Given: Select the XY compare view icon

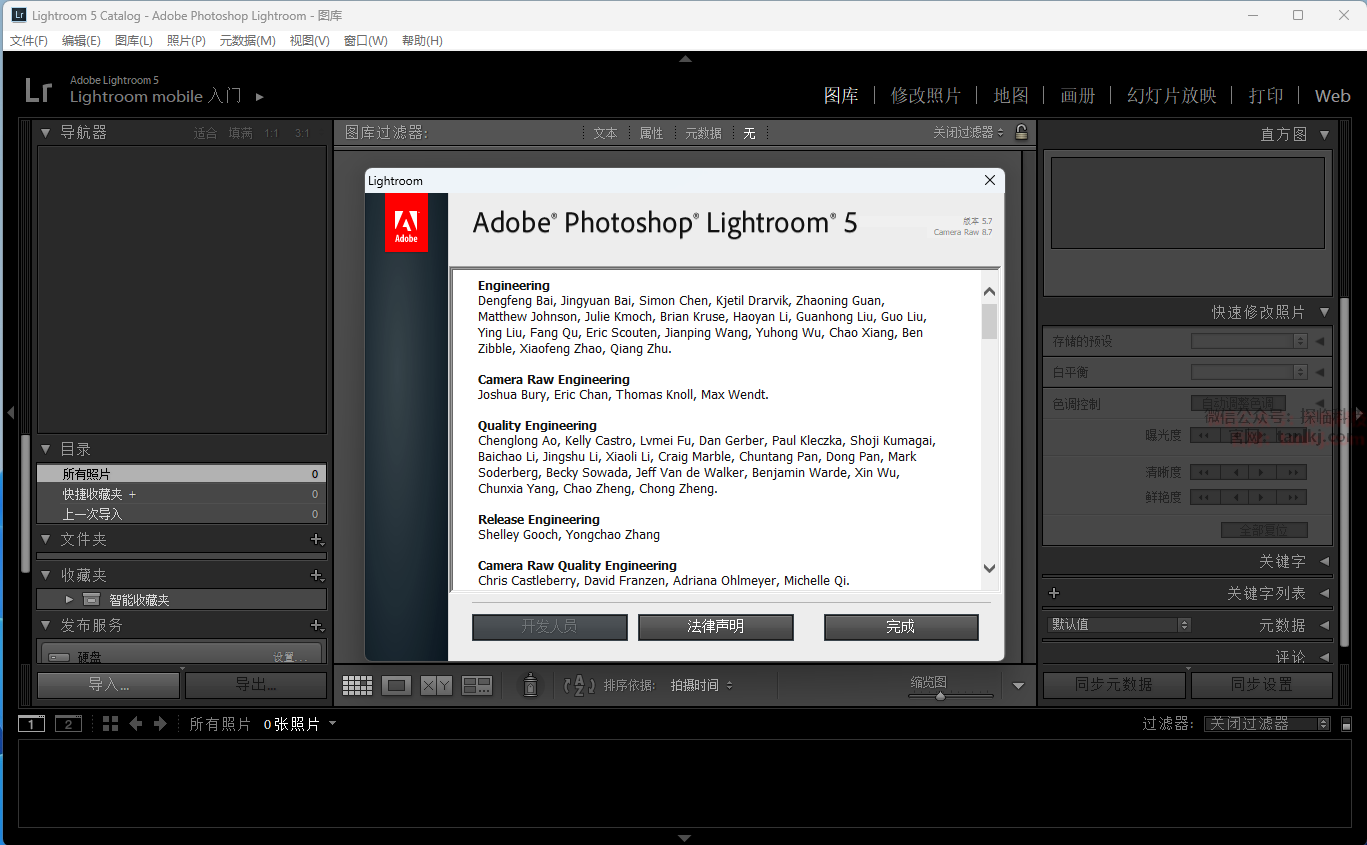Looking at the screenshot, I should pos(436,685).
